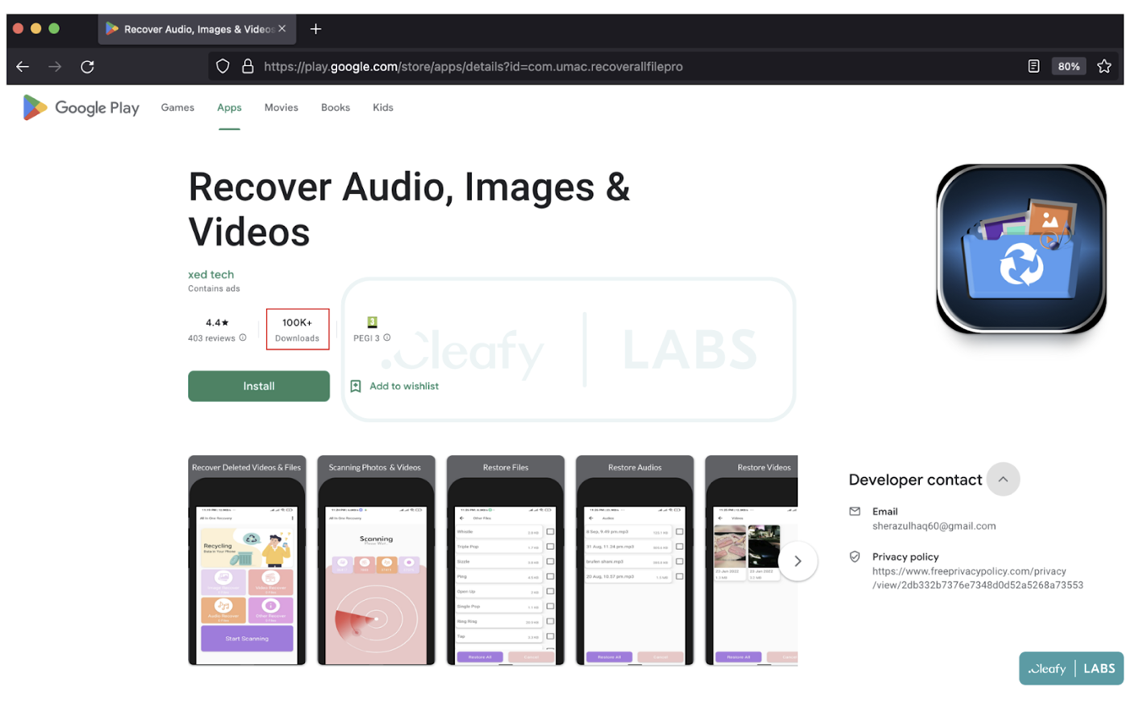
Task: Click the padlock site security icon
Action: tap(248, 66)
